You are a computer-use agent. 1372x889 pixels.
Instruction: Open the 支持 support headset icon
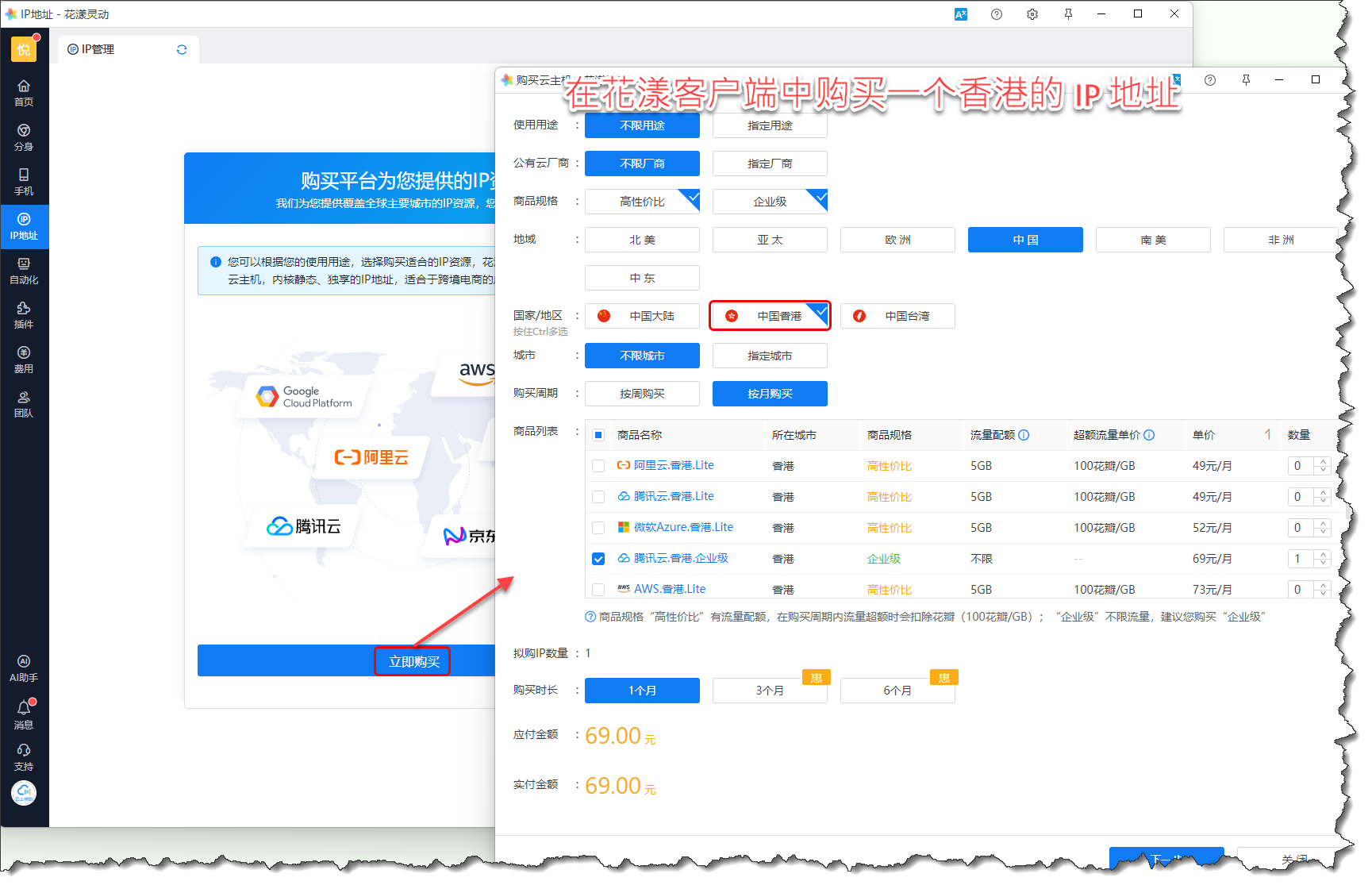24,758
